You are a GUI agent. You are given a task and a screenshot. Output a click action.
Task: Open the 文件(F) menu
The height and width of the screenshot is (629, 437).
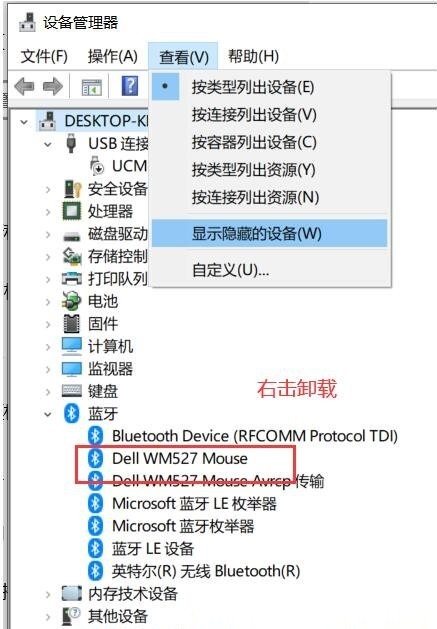(x=44, y=57)
